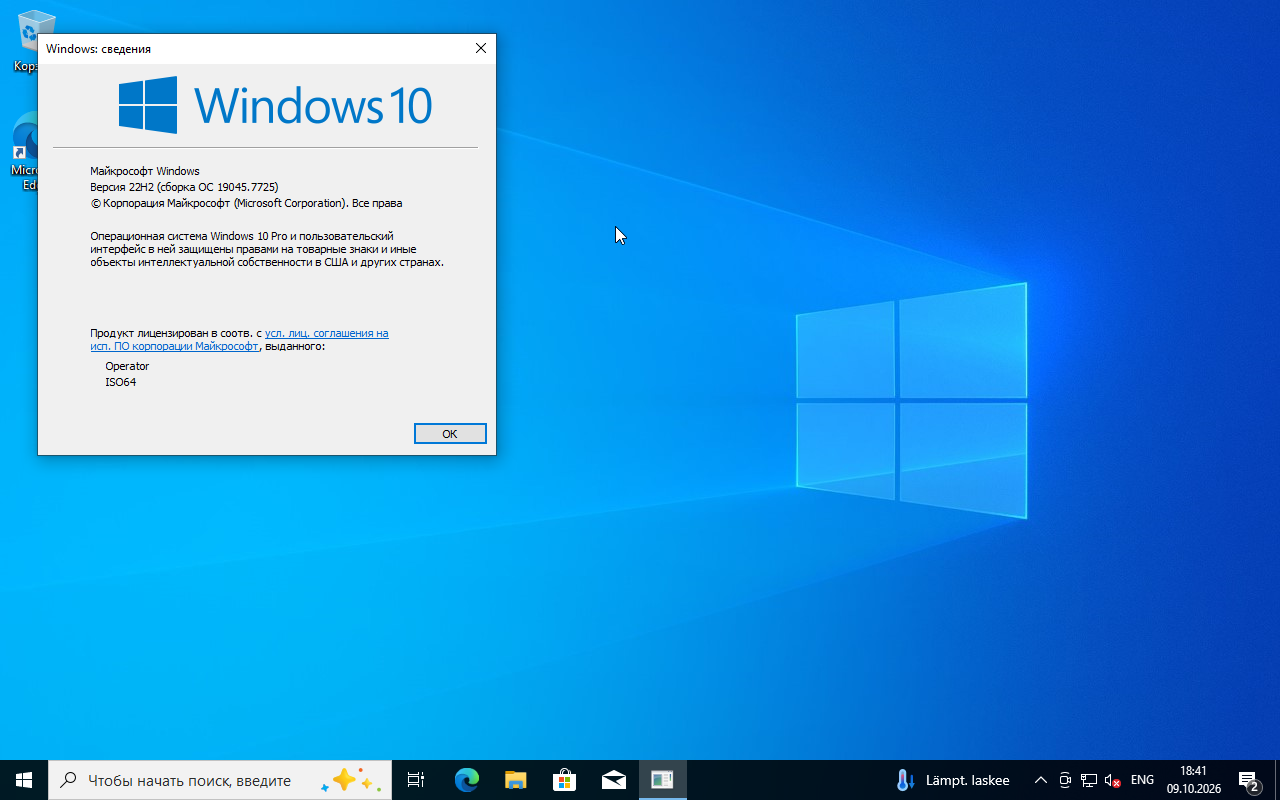
Task: Click the 'Windows: сведения' title bar text
Action: pyautogui.click(x=98, y=48)
